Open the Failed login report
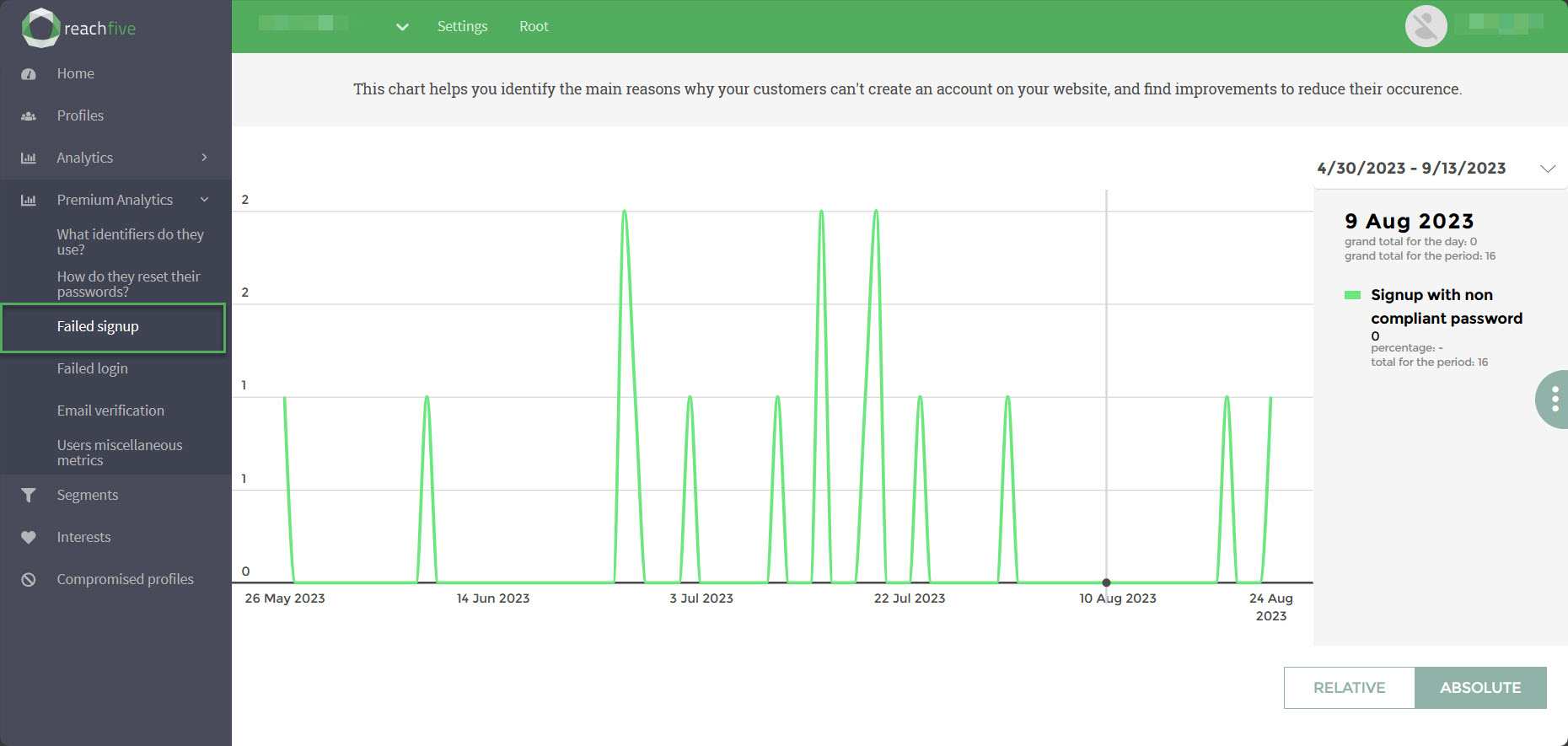 point(93,368)
